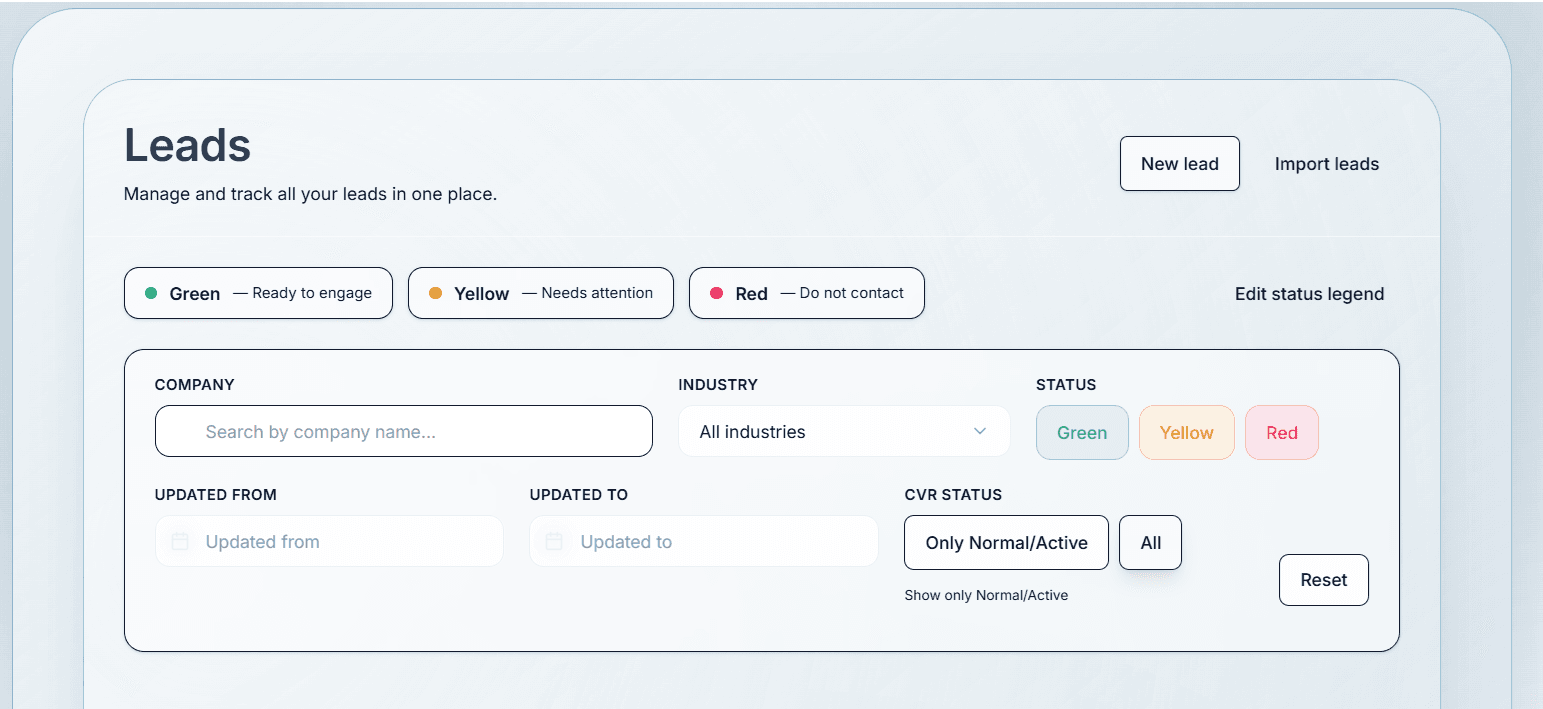Click the calendar icon in Updated to
Image resolution: width=1543 pixels, height=709 pixels.
(554, 542)
